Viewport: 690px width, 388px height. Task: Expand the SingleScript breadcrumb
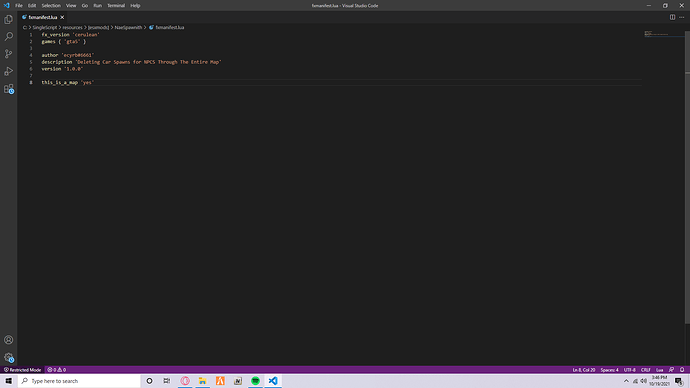point(44,27)
